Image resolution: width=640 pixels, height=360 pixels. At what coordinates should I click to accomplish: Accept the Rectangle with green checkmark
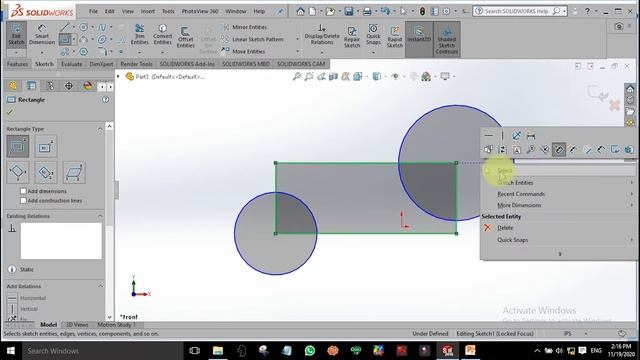click(x=10, y=112)
